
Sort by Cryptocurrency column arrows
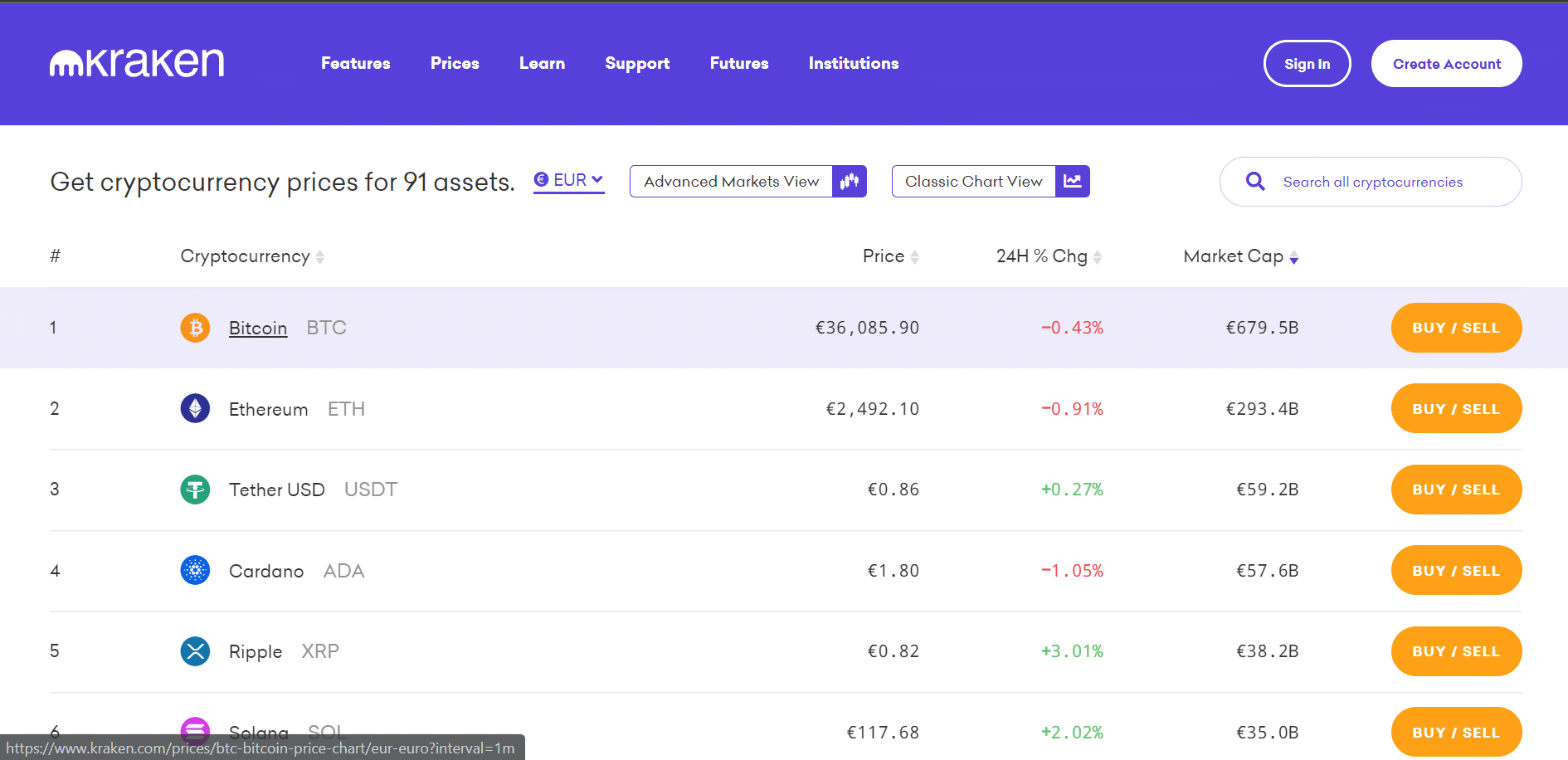(320, 257)
